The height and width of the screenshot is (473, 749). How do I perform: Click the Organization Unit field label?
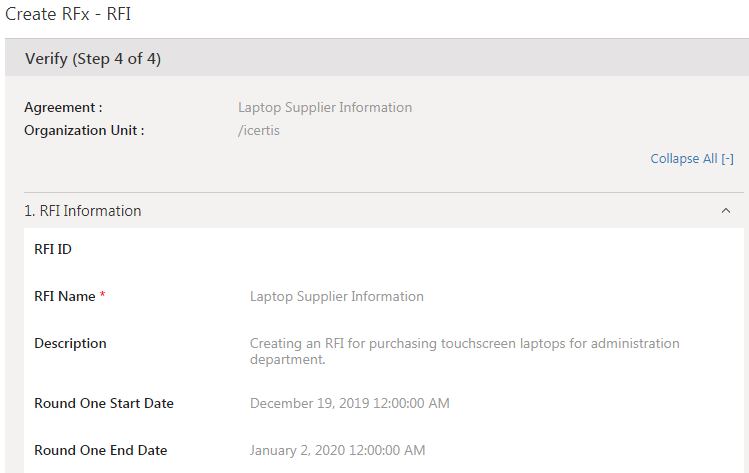(x=84, y=130)
